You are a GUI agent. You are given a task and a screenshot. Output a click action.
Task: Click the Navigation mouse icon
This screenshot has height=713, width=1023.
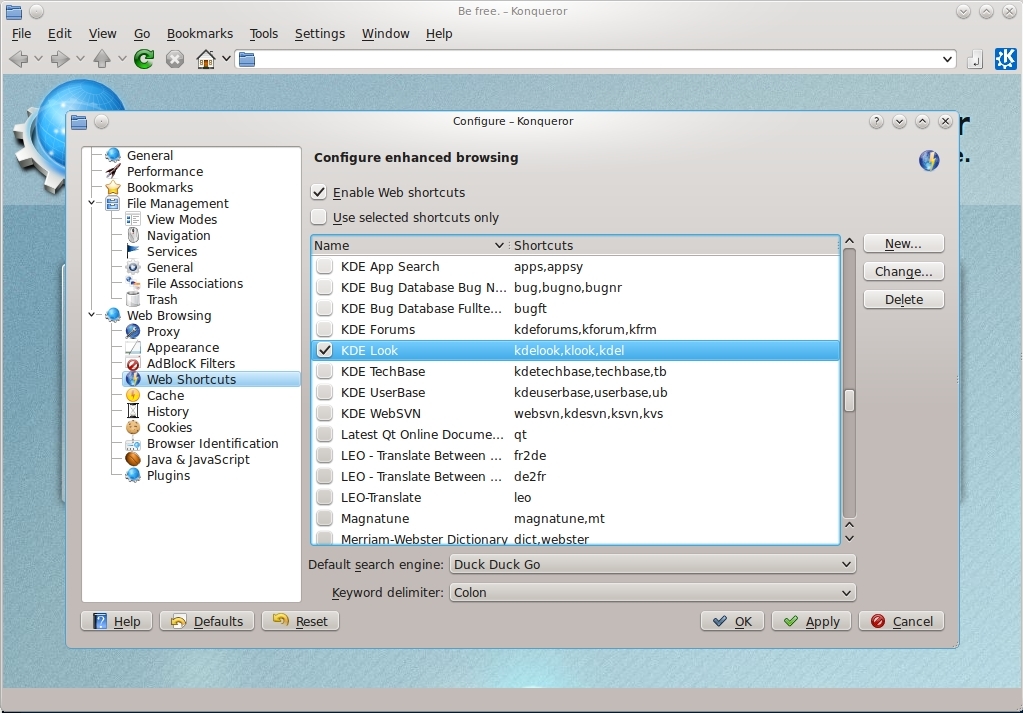133,235
